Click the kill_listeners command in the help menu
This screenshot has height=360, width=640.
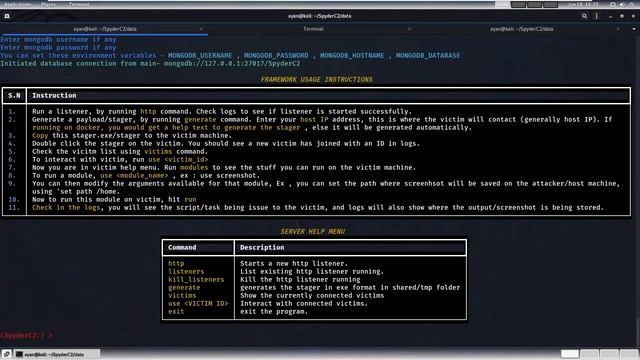196,279
